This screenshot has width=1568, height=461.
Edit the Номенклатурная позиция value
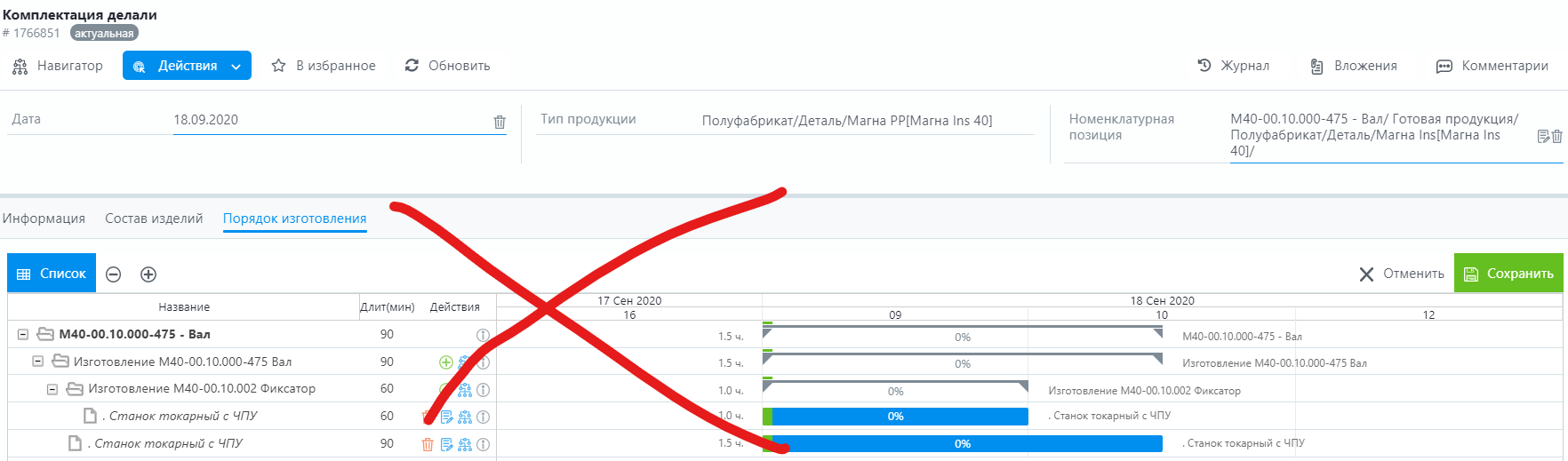[1543, 136]
